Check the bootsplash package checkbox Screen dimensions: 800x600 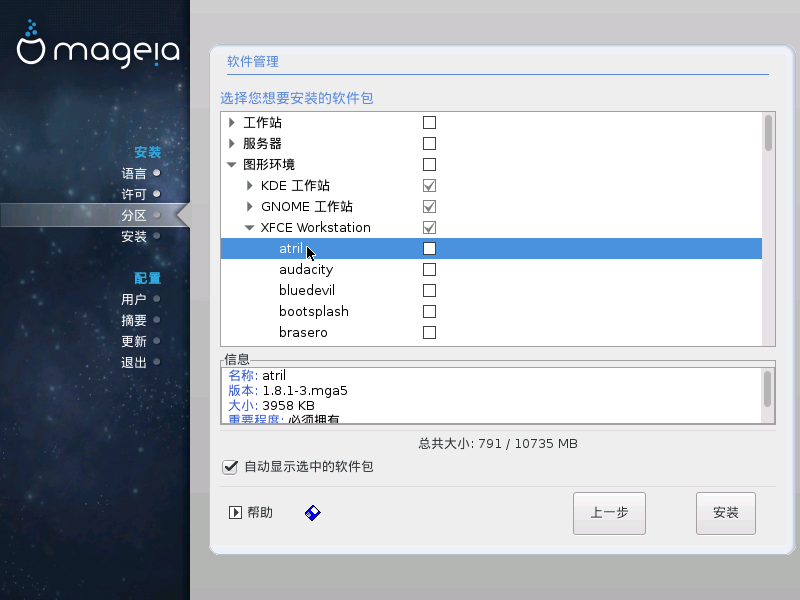(430, 311)
